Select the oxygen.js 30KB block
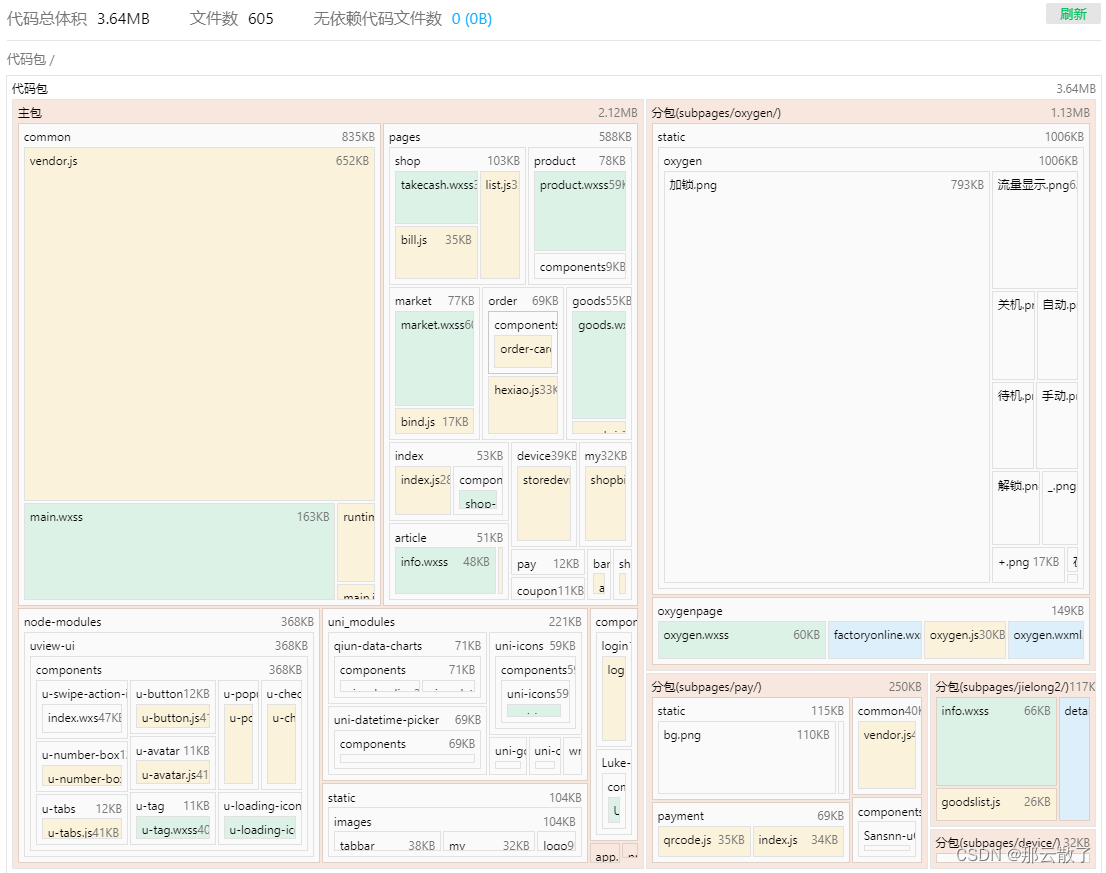 pos(966,640)
